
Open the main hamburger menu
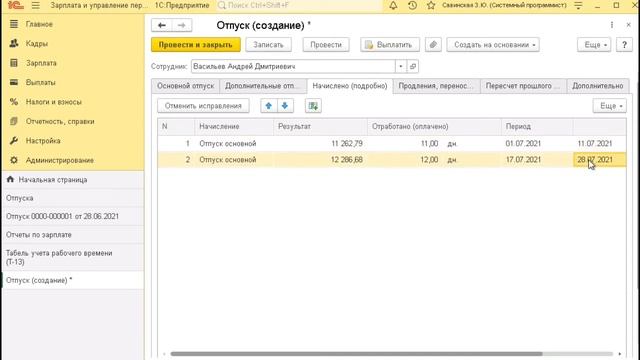[36, 5]
